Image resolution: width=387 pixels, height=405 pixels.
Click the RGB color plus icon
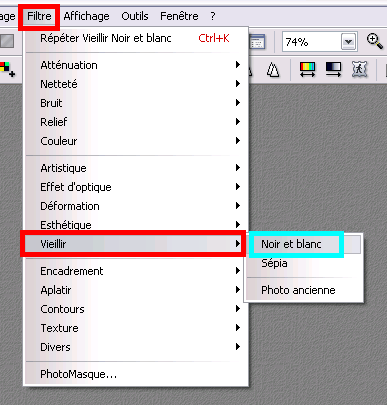click(7, 69)
